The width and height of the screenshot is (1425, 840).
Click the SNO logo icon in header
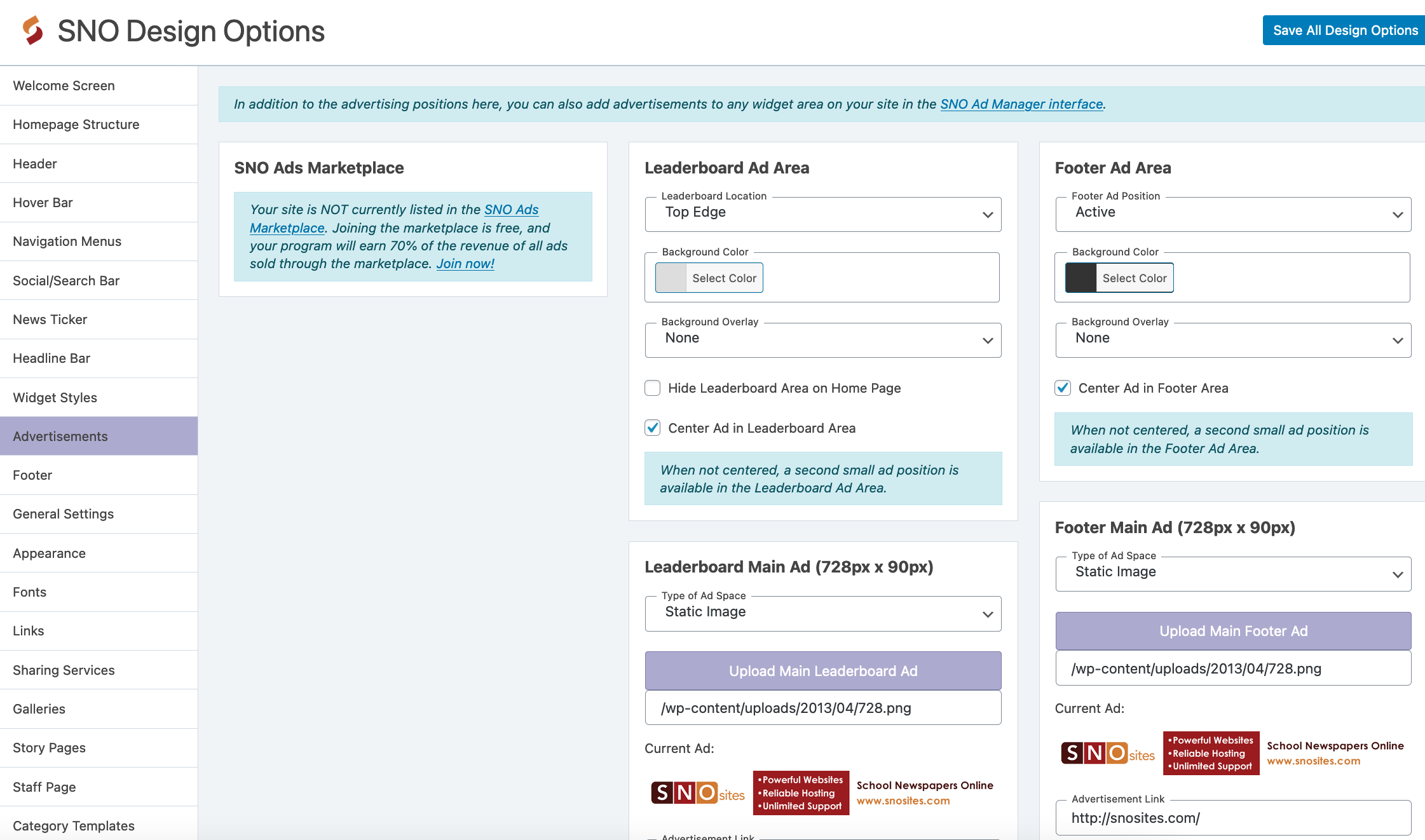(x=32, y=30)
